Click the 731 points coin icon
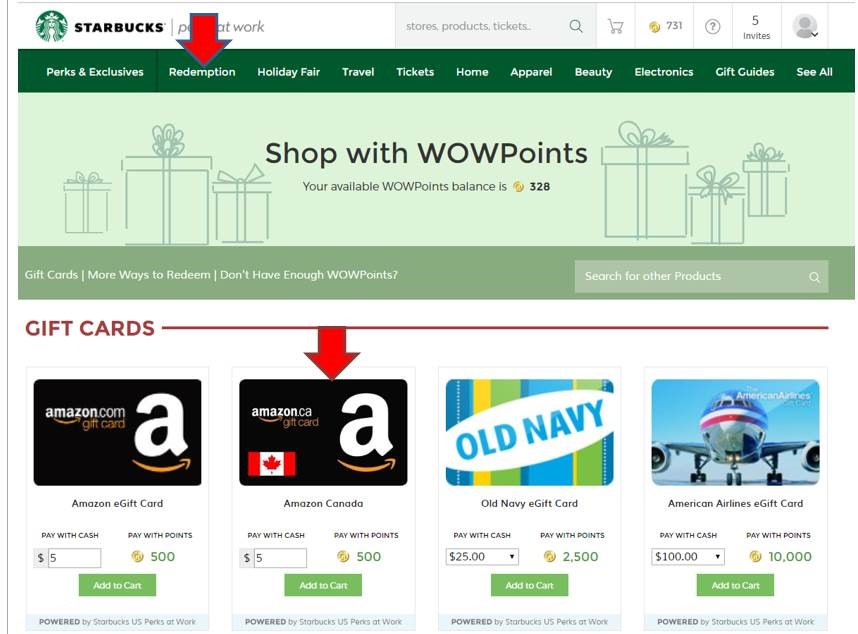 coord(654,26)
